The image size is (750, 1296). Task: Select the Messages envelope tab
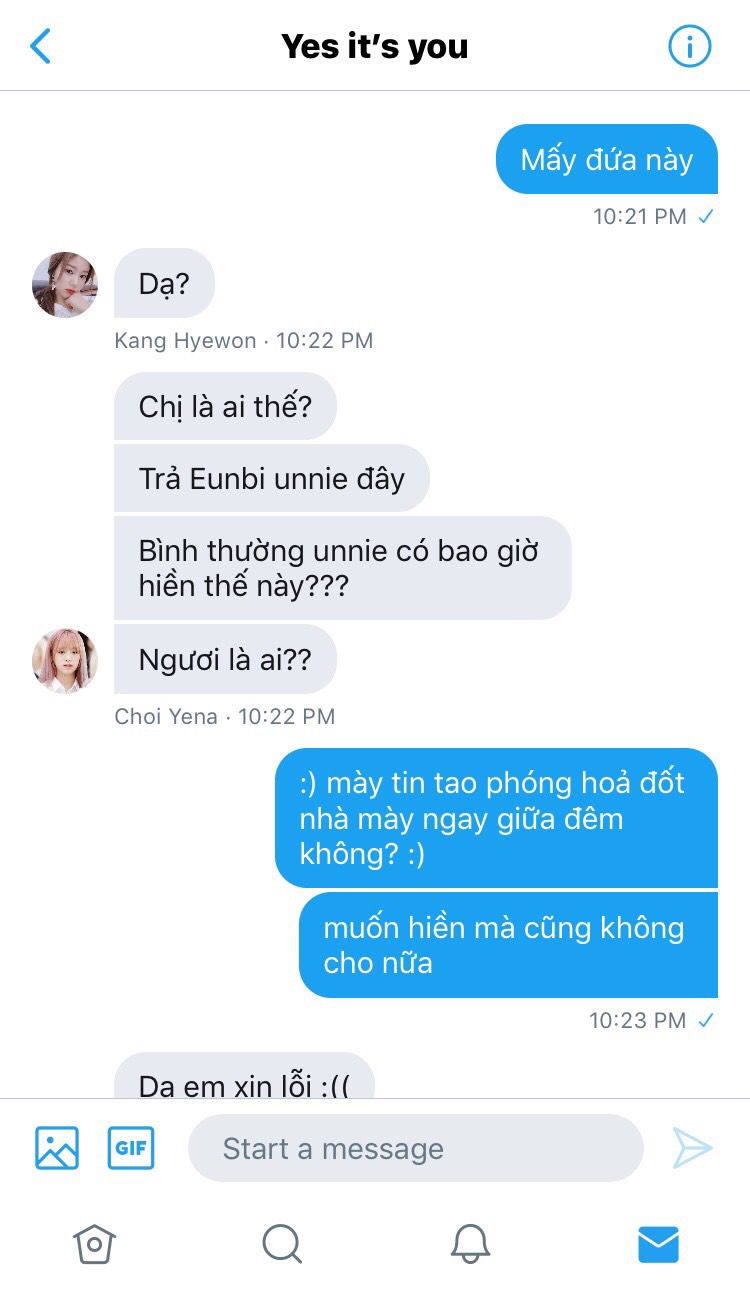click(658, 1244)
